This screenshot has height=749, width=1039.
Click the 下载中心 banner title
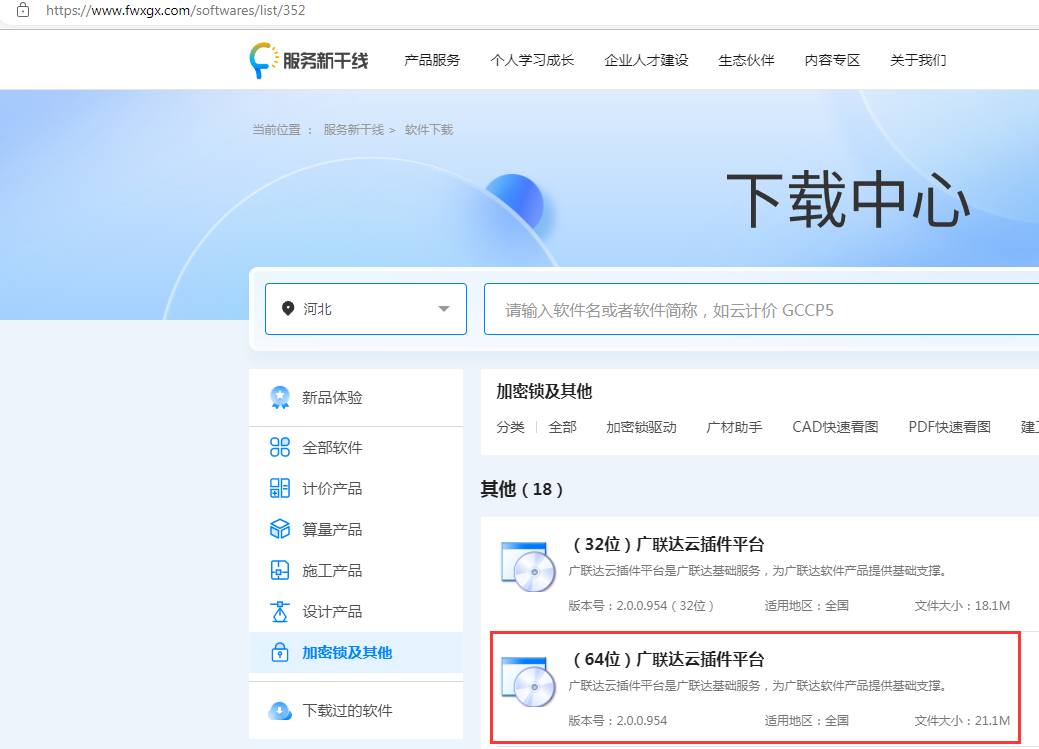point(849,200)
